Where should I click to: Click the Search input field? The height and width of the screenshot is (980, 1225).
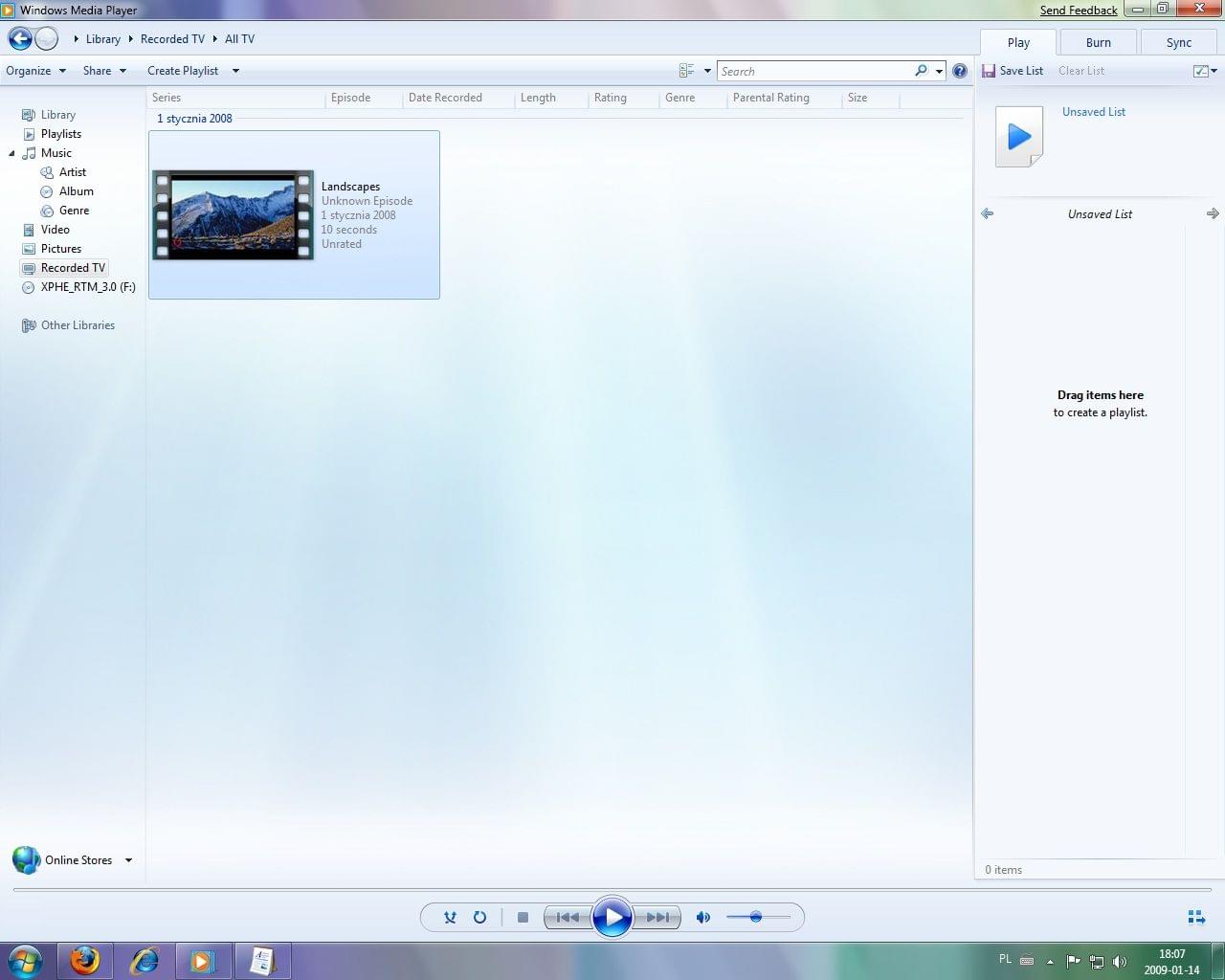pyautogui.click(x=815, y=71)
